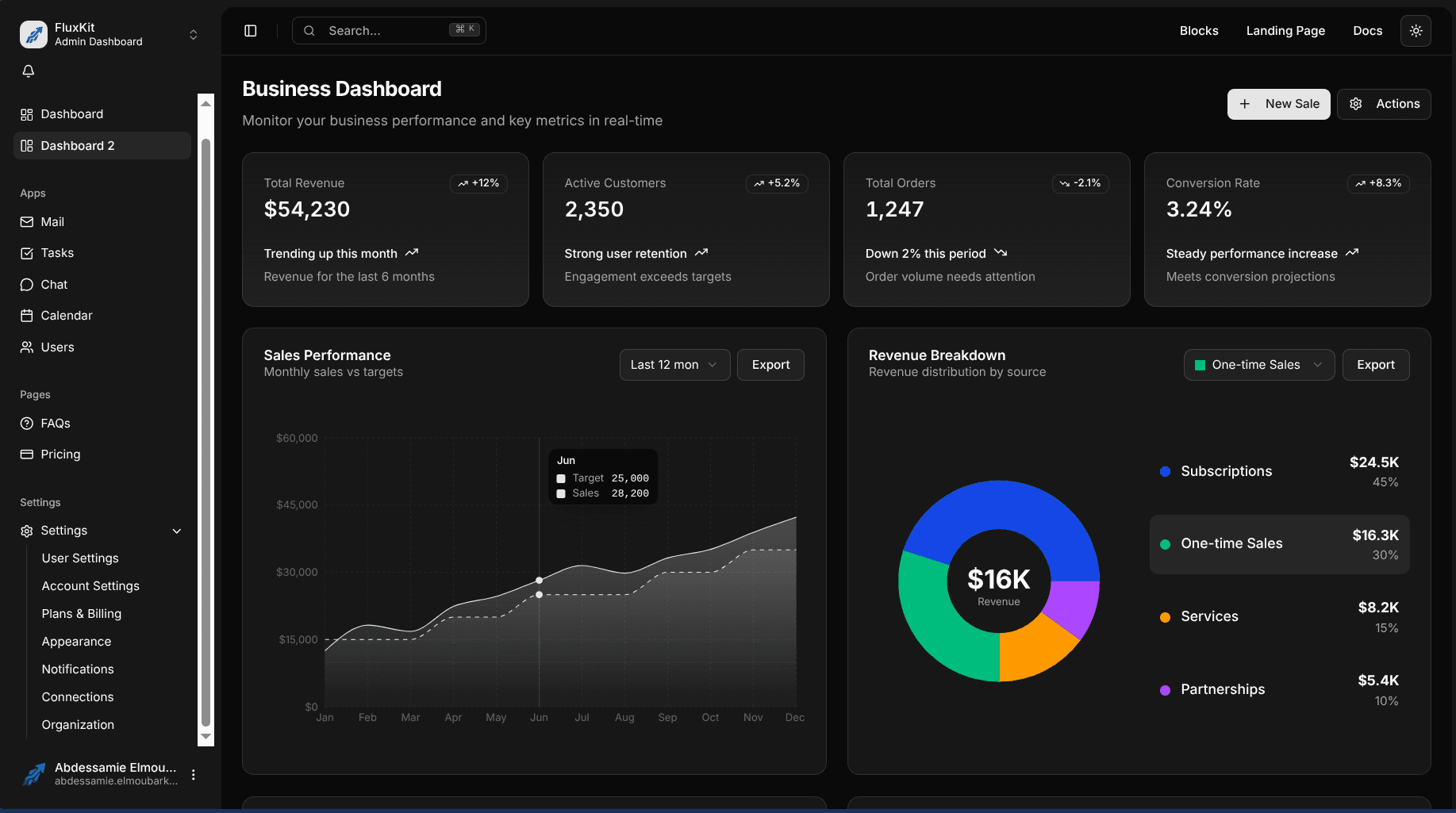The image size is (1456, 813).
Task: Select the Tasks icon in sidebar
Action: coord(28,253)
